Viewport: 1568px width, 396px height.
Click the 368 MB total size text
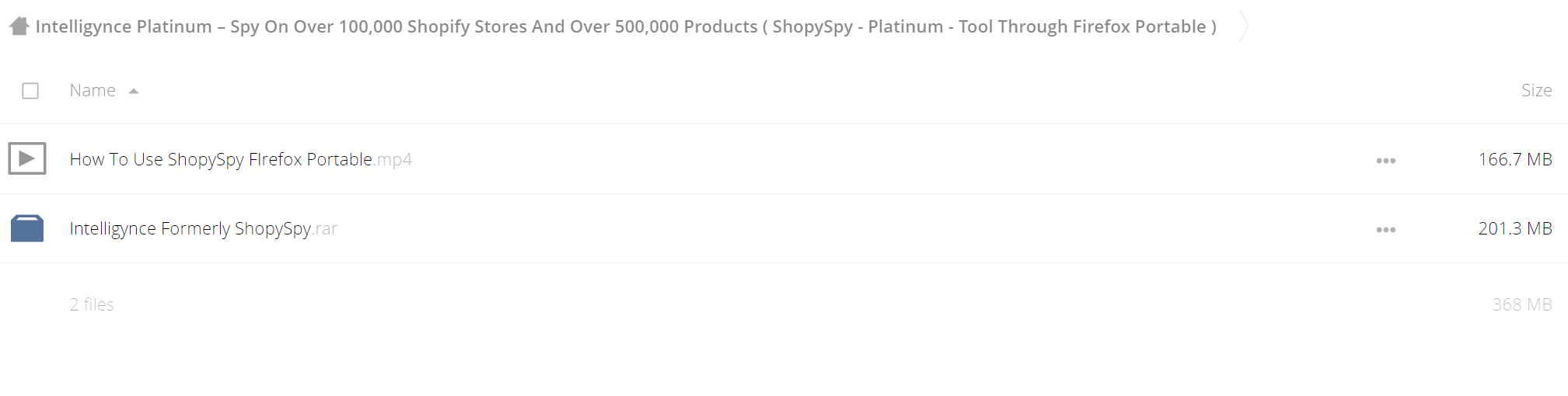[1521, 304]
